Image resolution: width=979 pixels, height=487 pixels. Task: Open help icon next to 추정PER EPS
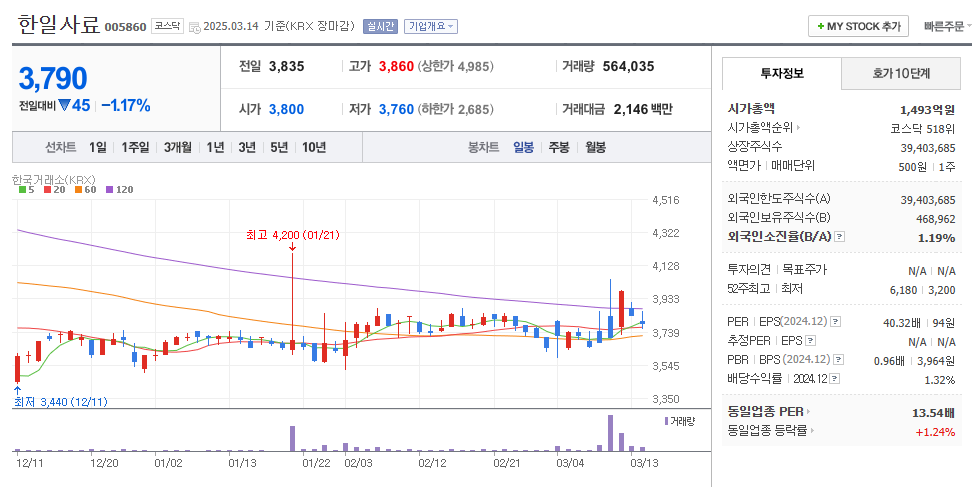[x=810, y=341]
